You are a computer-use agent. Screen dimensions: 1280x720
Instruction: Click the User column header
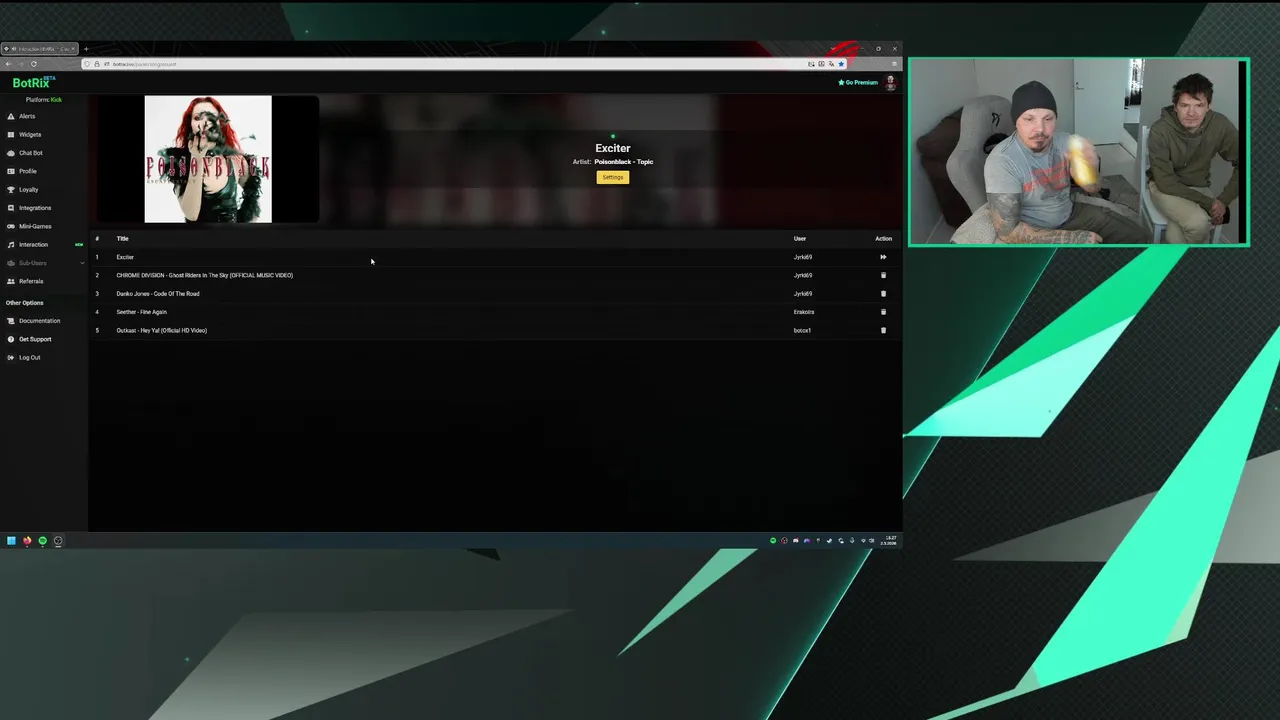coord(800,239)
